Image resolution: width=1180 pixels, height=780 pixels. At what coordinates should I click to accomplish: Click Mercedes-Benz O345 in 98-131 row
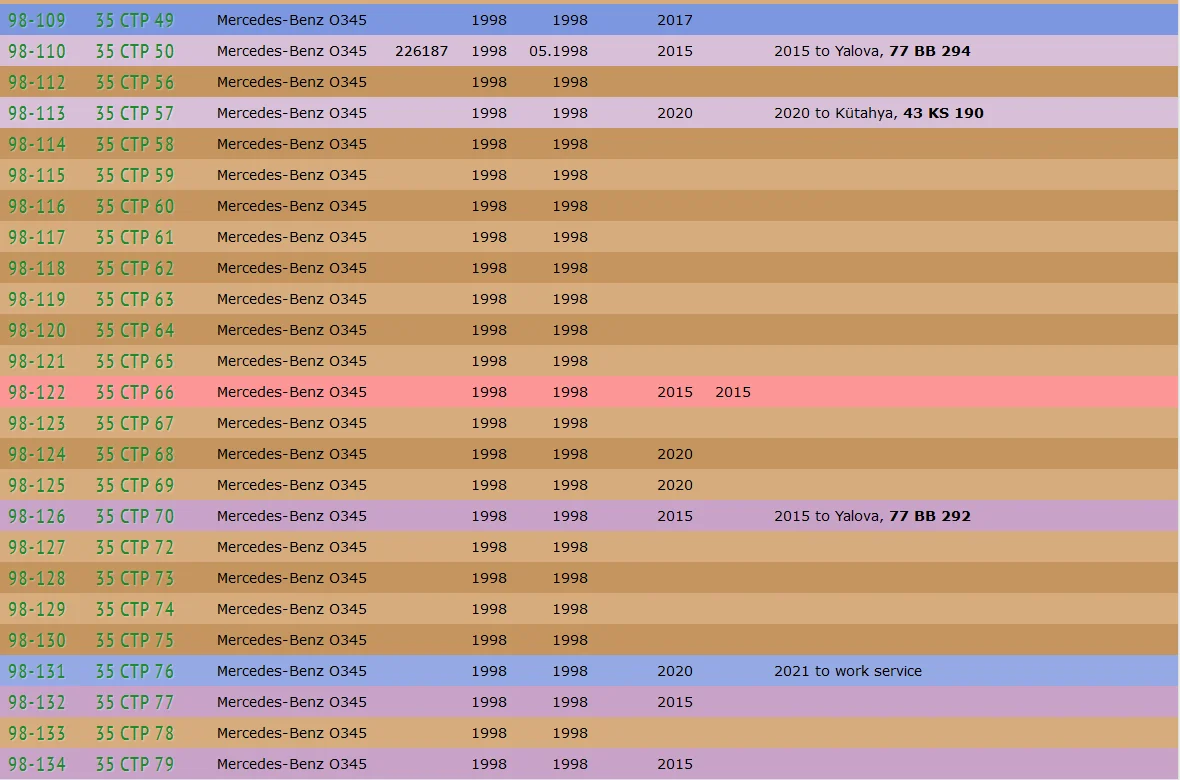291,671
